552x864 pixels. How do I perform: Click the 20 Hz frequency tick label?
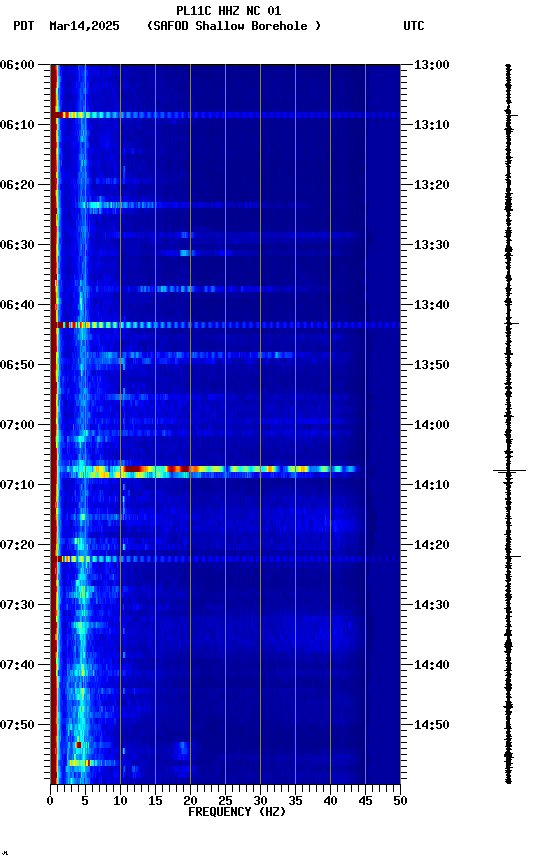tap(190, 801)
